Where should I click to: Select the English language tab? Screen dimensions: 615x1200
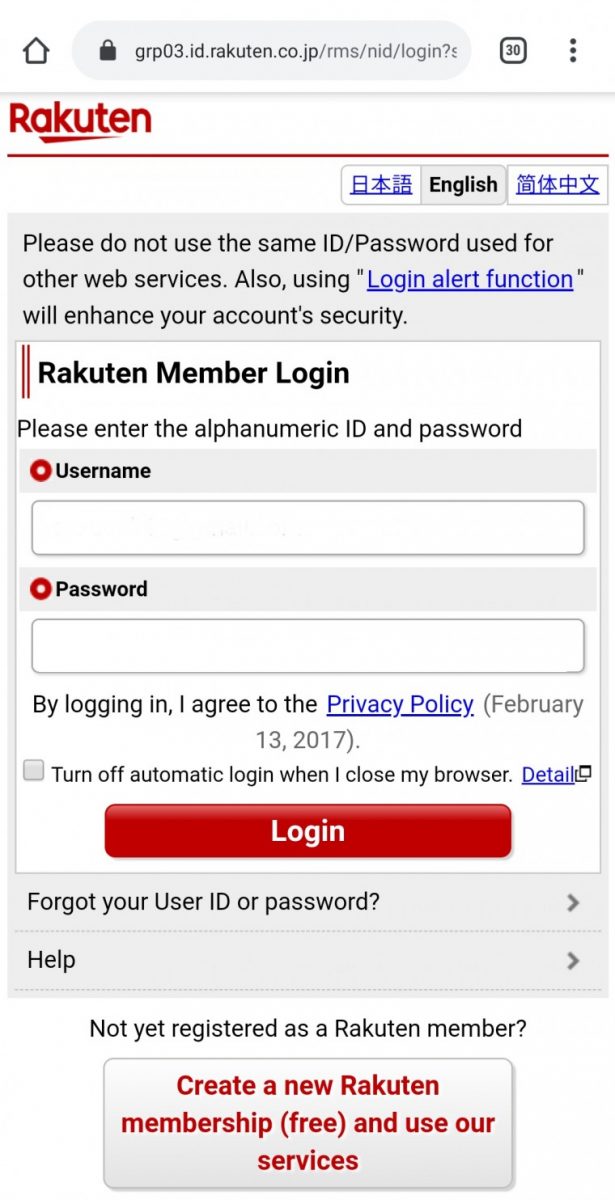(x=463, y=185)
